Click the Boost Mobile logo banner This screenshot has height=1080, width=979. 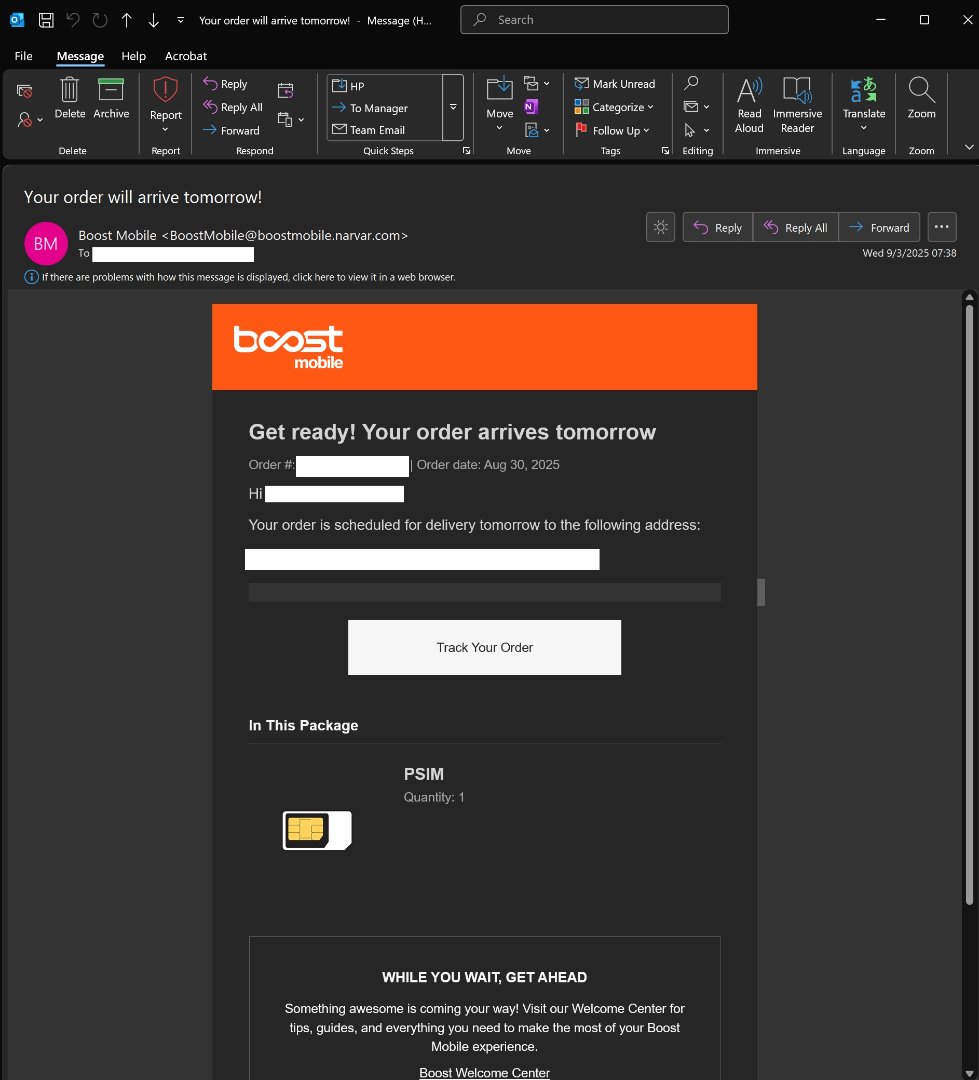(x=484, y=347)
